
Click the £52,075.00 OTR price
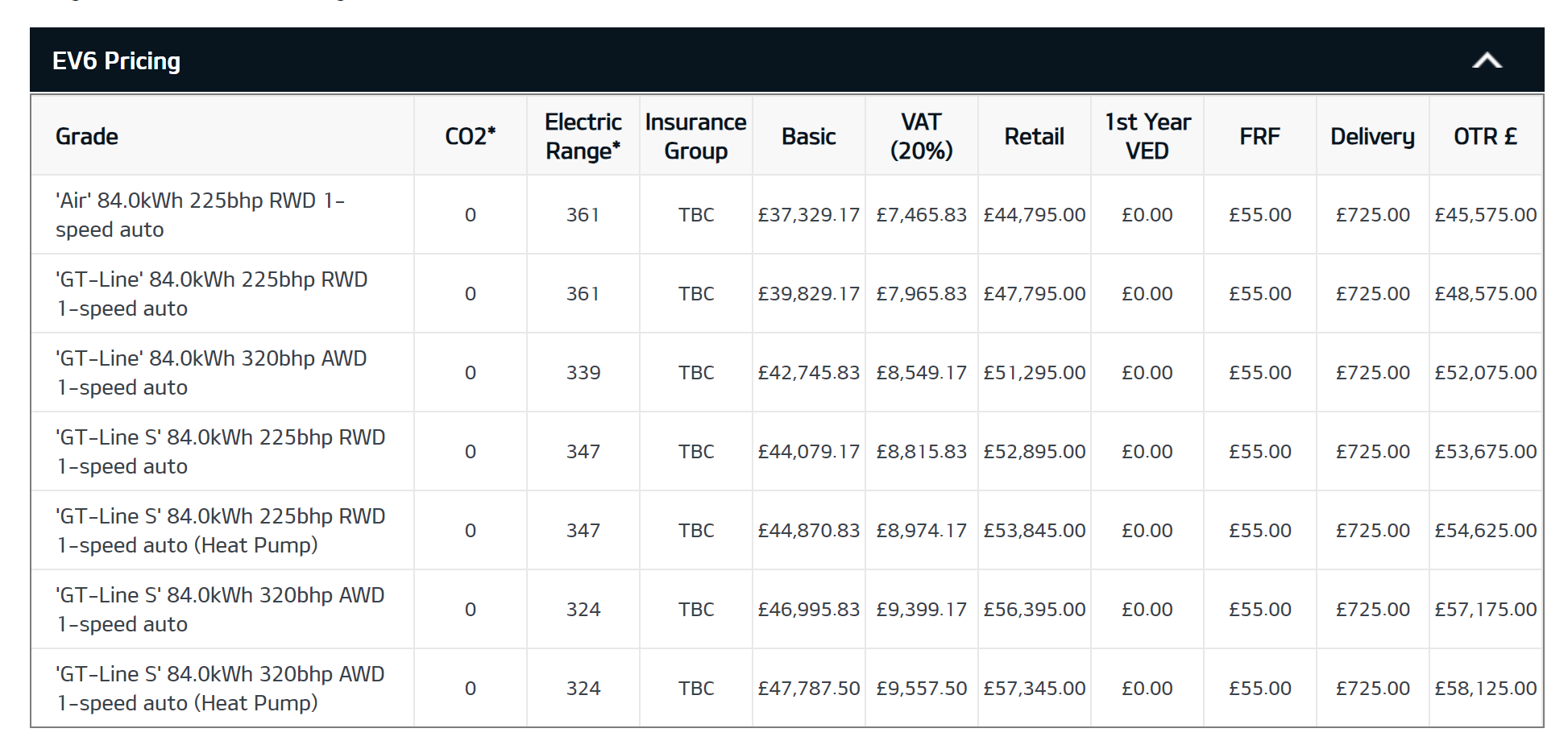coord(1486,373)
